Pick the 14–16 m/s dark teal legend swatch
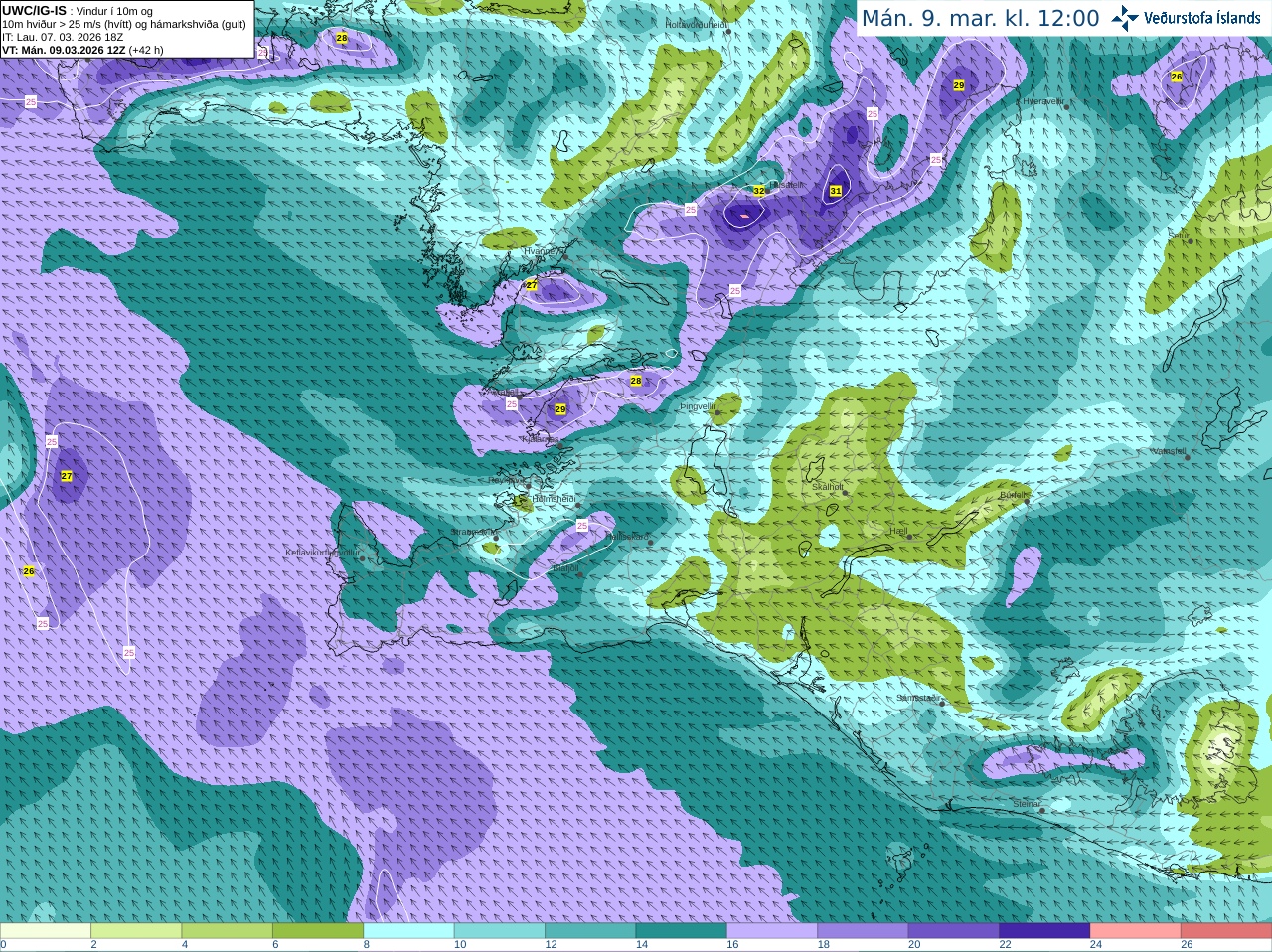1272x952 pixels. tap(681, 931)
